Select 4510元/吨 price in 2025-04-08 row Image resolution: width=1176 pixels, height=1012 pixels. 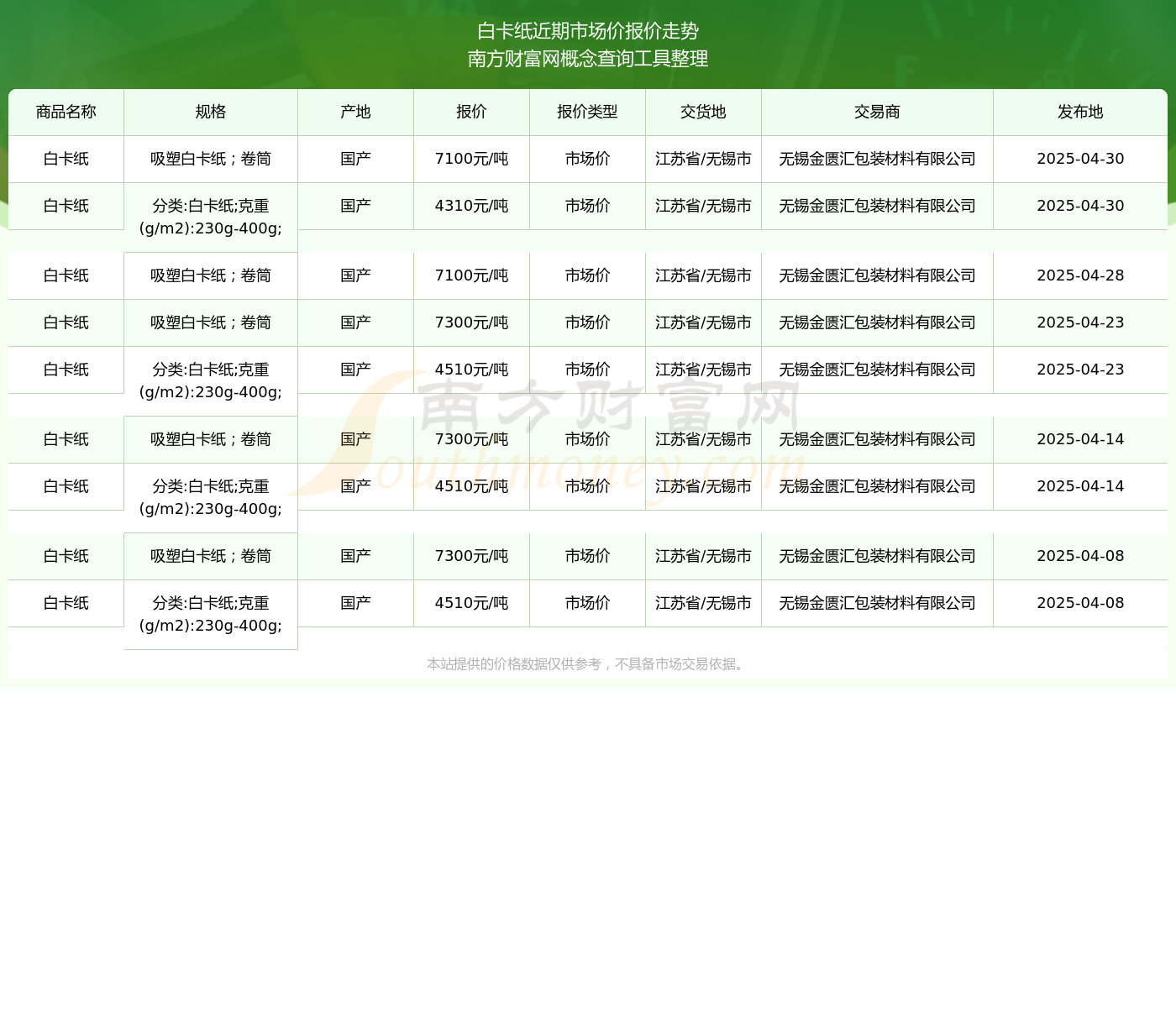click(471, 603)
